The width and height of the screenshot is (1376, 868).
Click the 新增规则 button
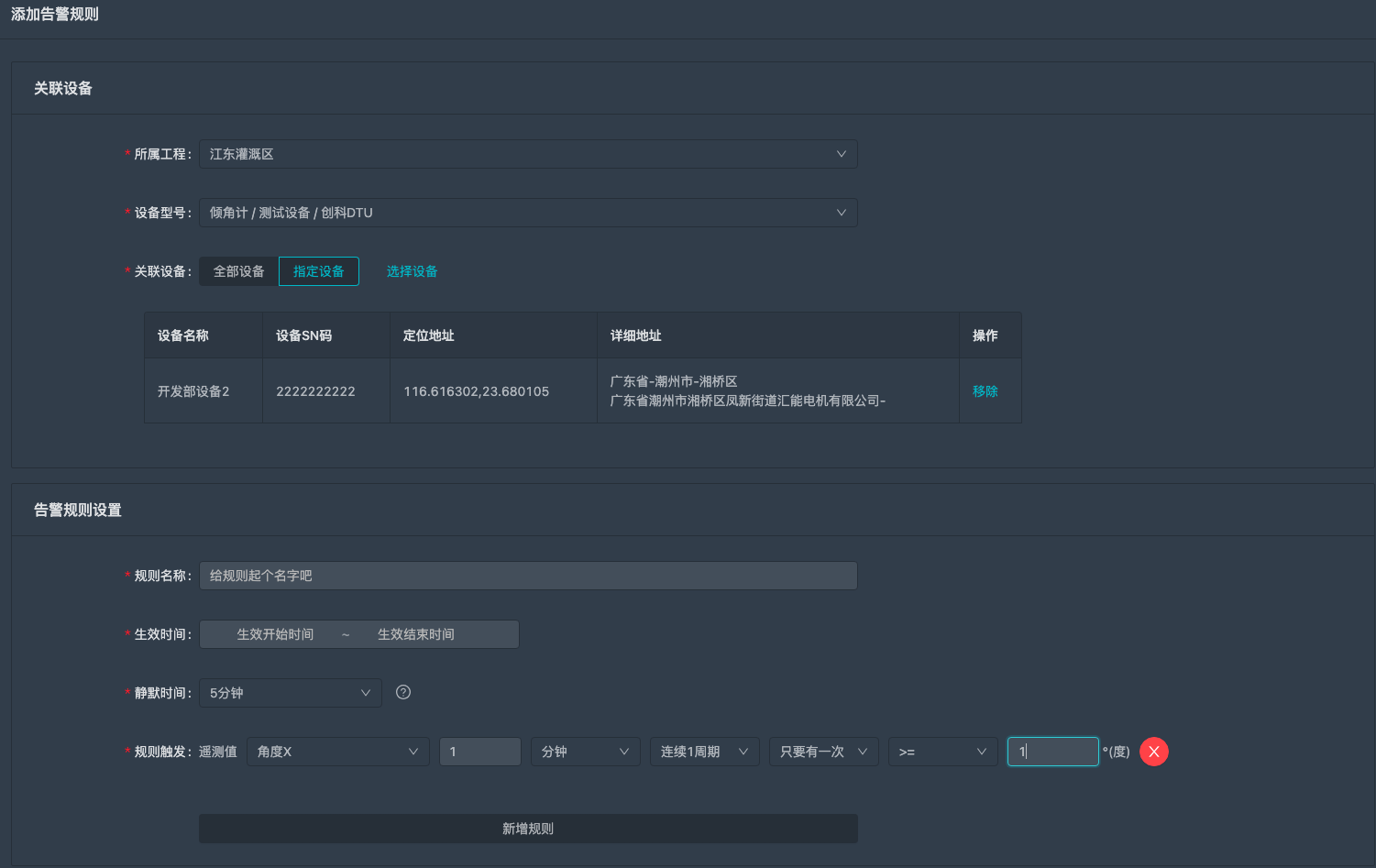[x=528, y=829]
